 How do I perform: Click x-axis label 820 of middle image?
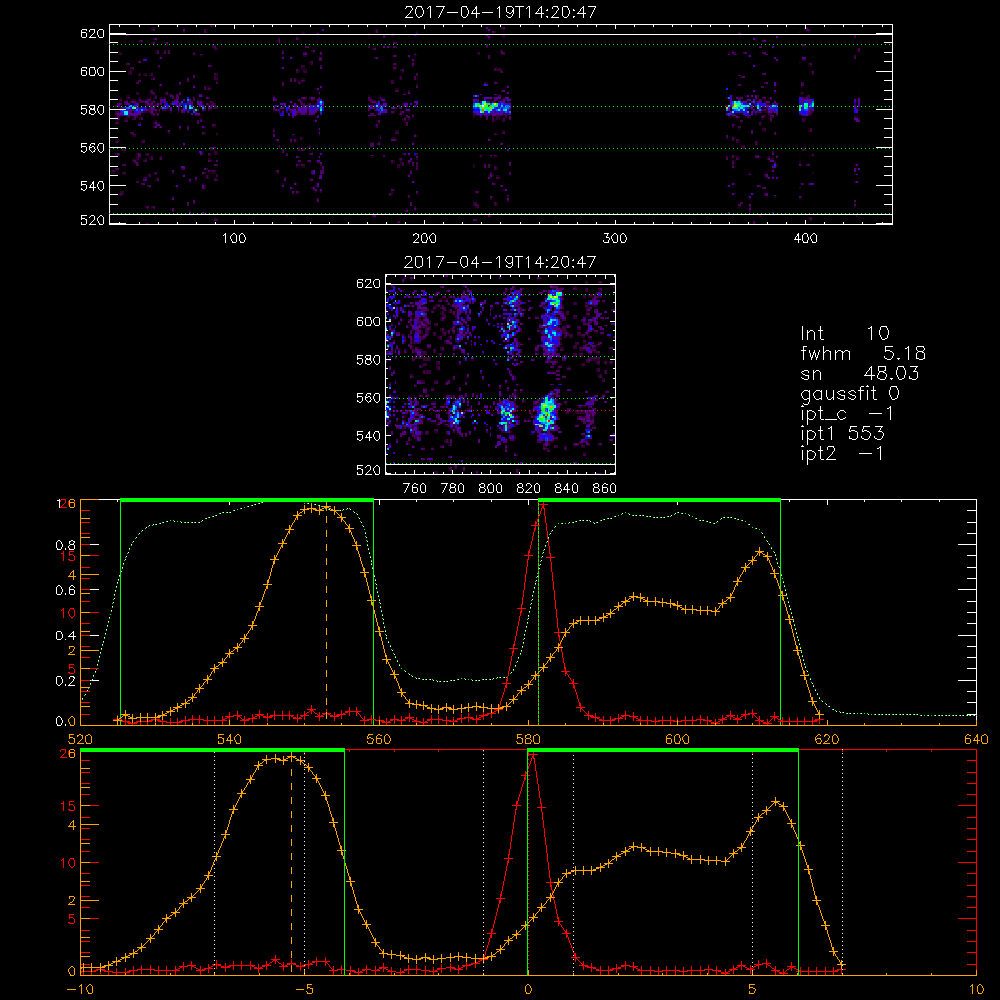528,489
